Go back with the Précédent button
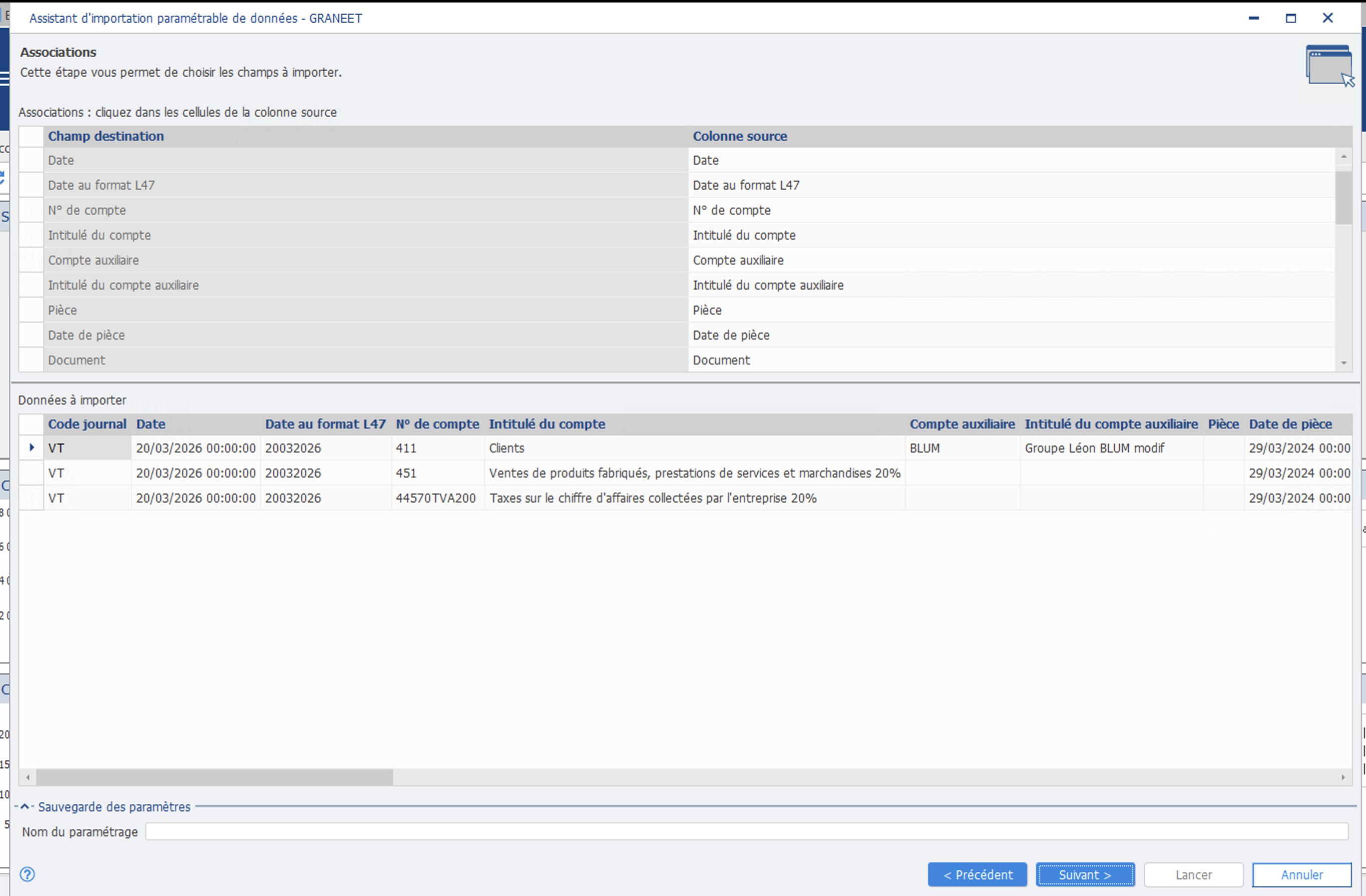The width and height of the screenshot is (1366, 896). click(x=977, y=875)
